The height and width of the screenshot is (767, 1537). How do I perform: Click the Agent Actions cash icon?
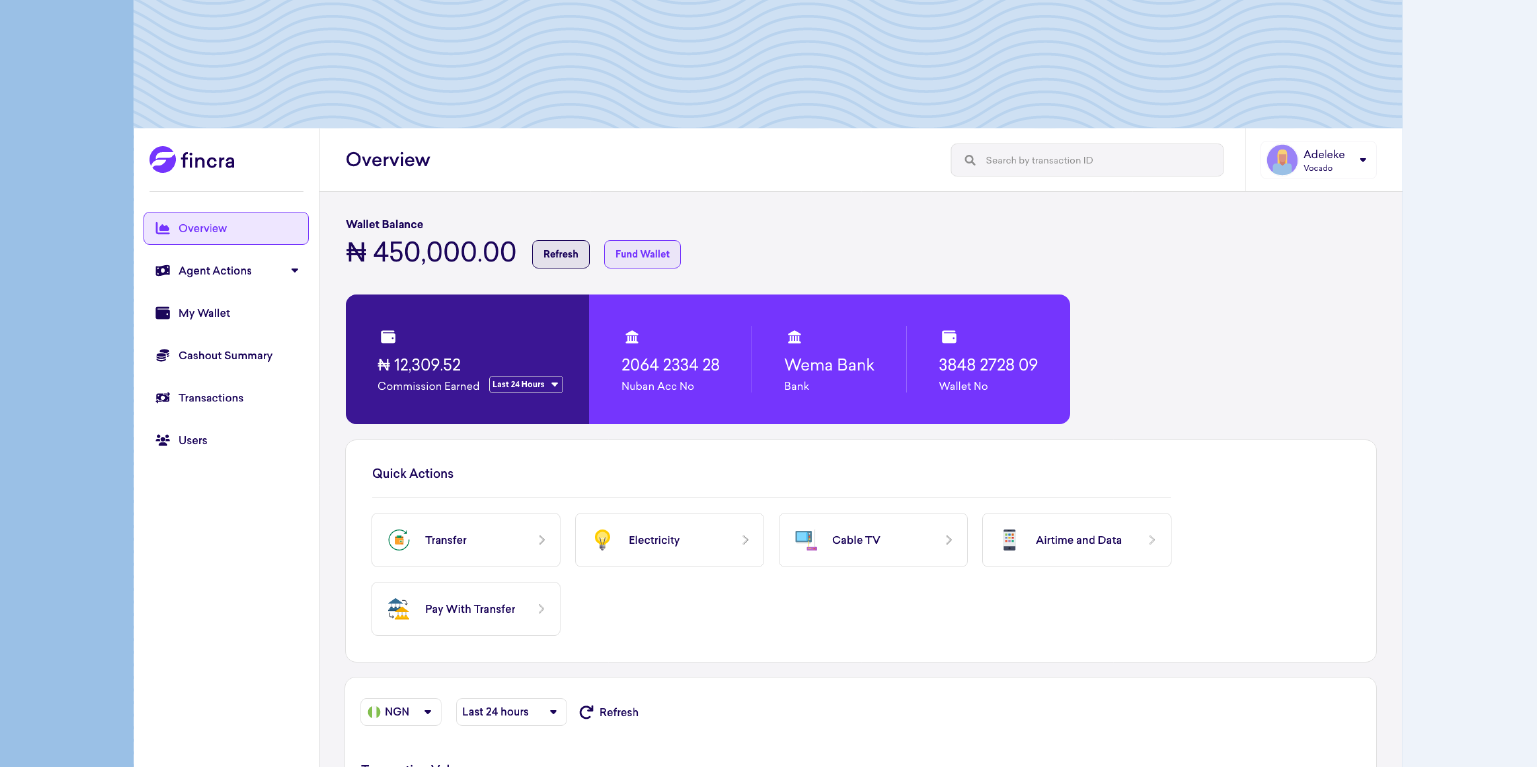(x=163, y=271)
